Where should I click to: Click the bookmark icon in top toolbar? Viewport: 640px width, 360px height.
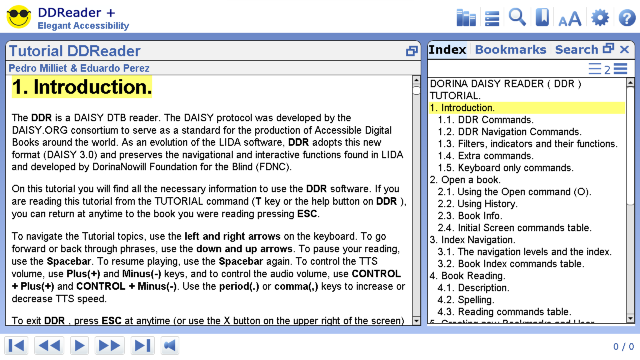(x=542, y=18)
